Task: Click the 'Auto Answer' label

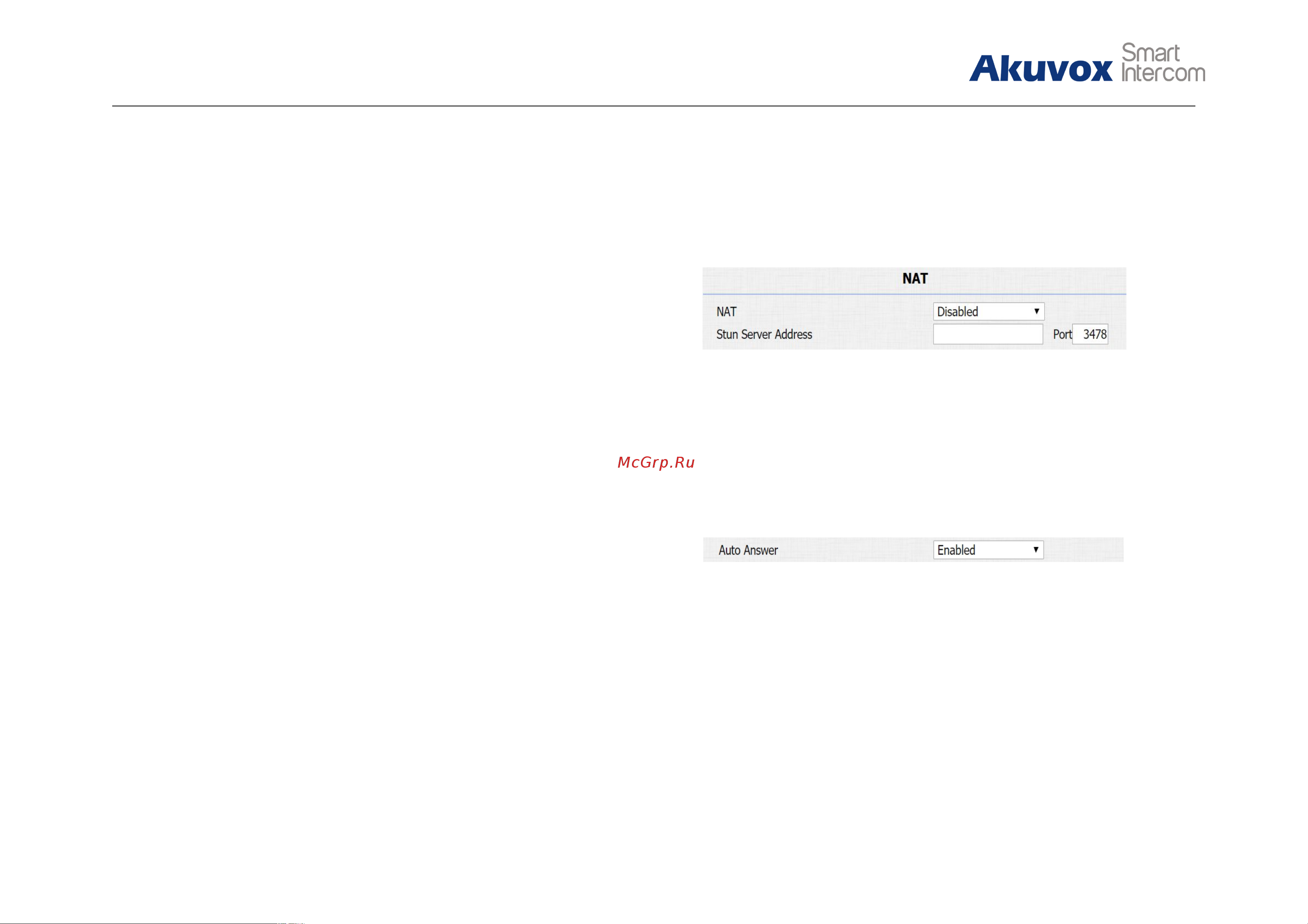Action: [748, 550]
